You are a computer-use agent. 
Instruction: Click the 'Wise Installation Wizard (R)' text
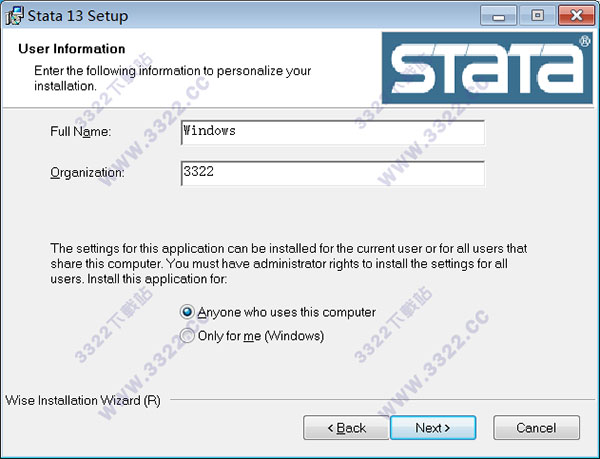[82, 401]
